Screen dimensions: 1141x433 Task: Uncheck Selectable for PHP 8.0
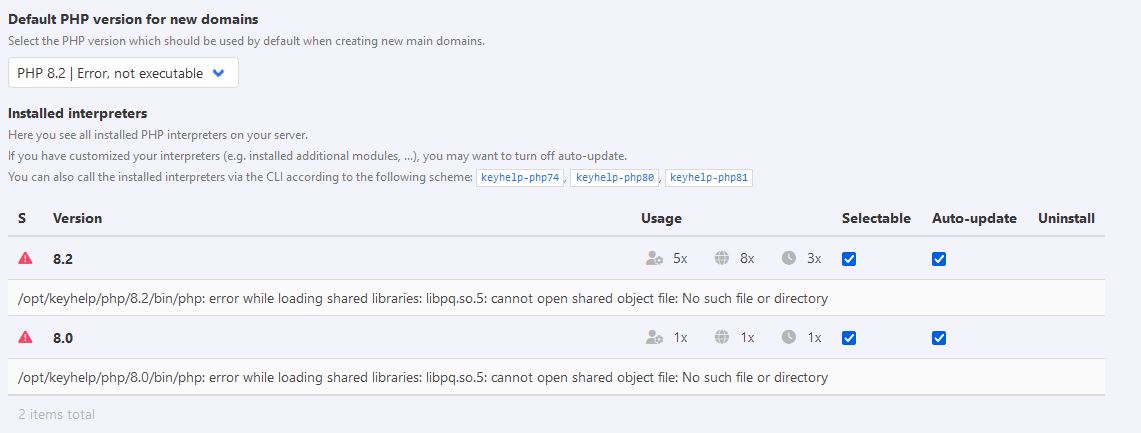[849, 338]
